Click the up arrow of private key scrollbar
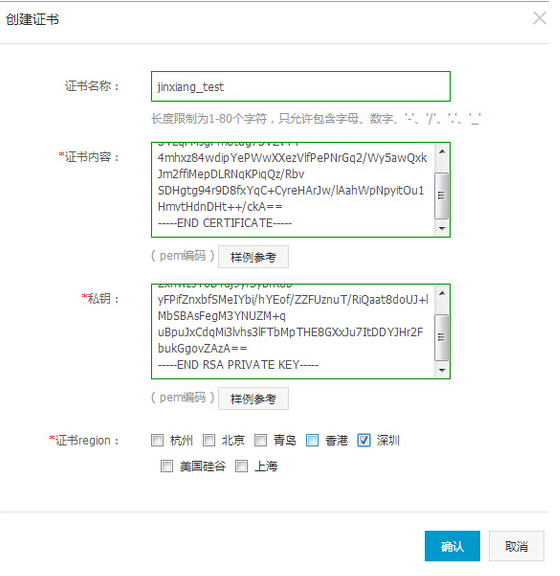The height and width of the screenshot is (576, 560). [442, 293]
